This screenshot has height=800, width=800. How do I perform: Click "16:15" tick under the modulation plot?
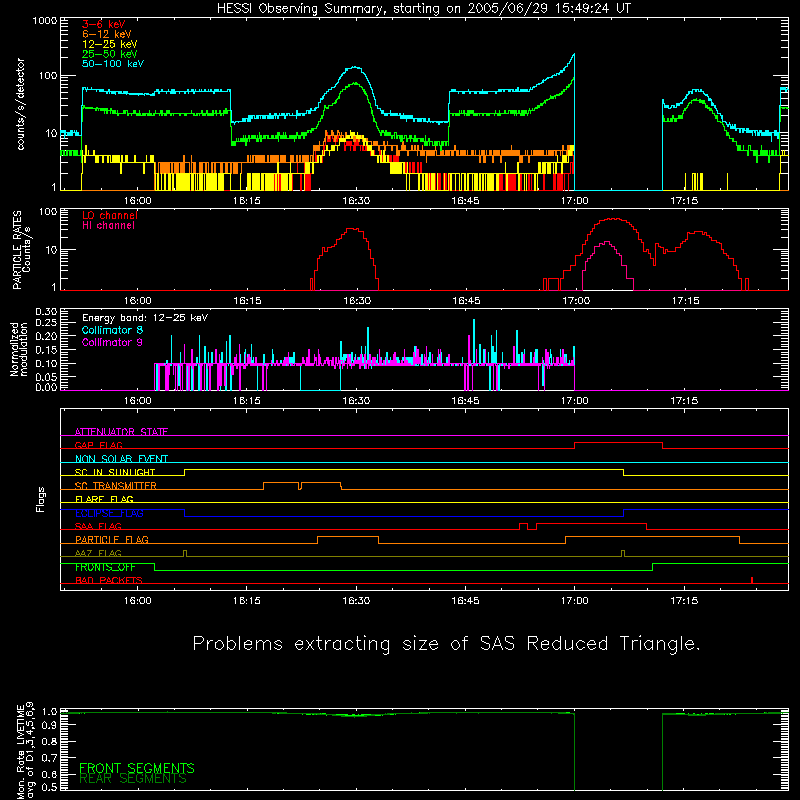coord(247,401)
